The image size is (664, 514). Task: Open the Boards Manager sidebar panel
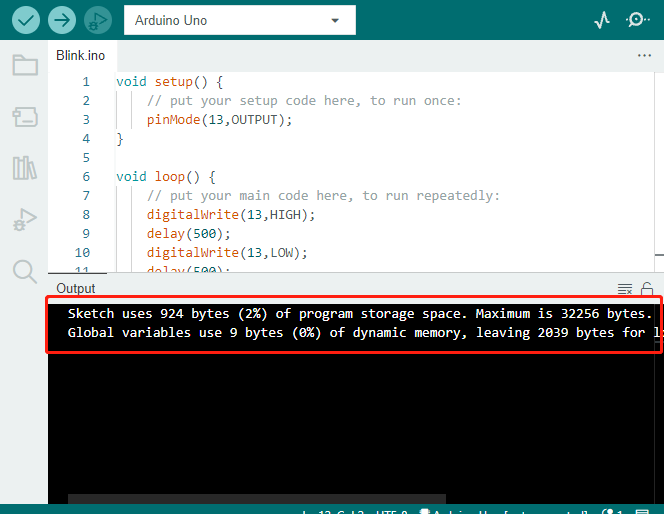click(x=25, y=116)
